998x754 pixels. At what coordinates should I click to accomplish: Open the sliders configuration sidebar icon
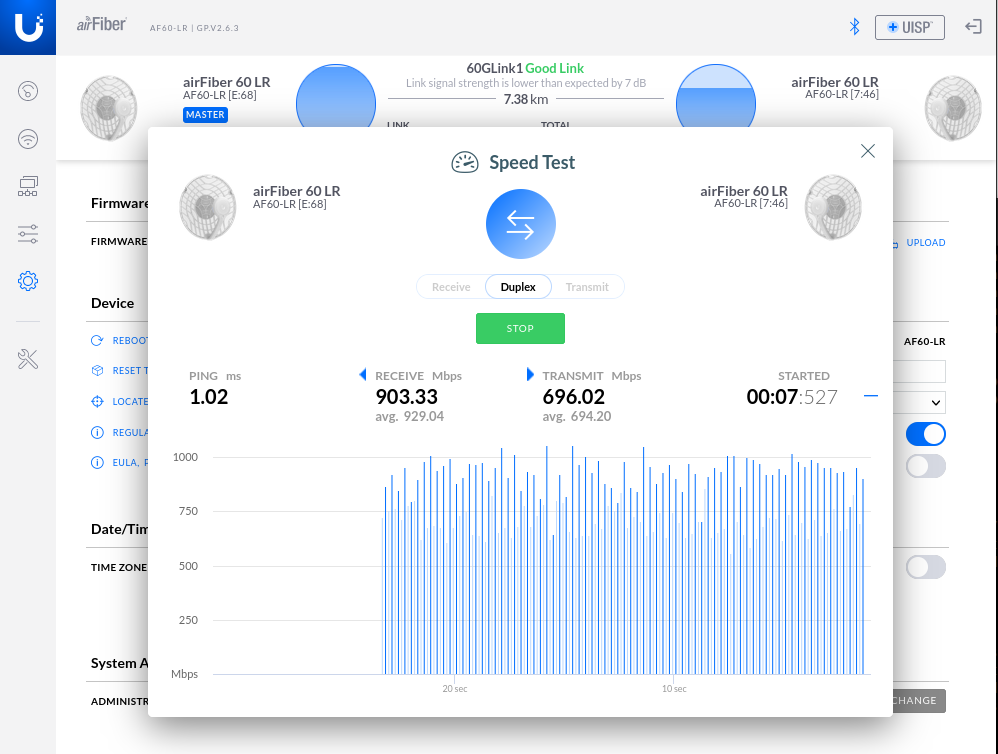pyautogui.click(x=28, y=234)
